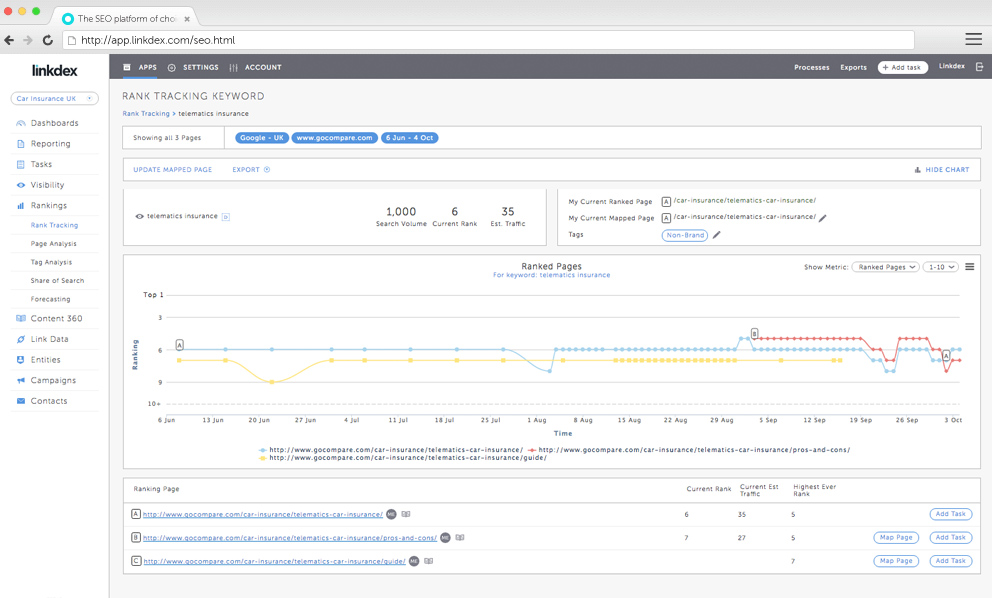Click Add Task in row A
This screenshot has height=598, width=992.
pos(950,514)
